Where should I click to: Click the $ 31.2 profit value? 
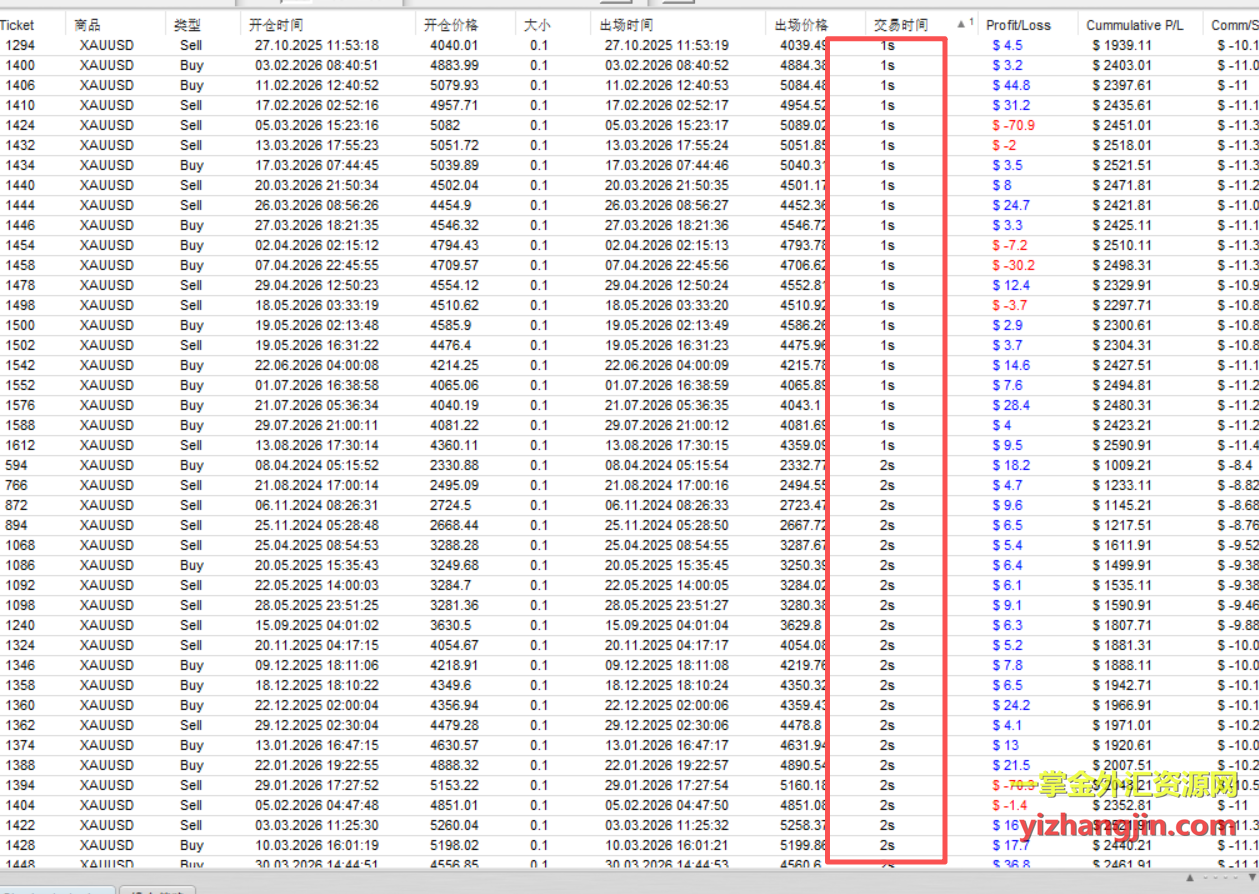click(x=1011, y=105)
